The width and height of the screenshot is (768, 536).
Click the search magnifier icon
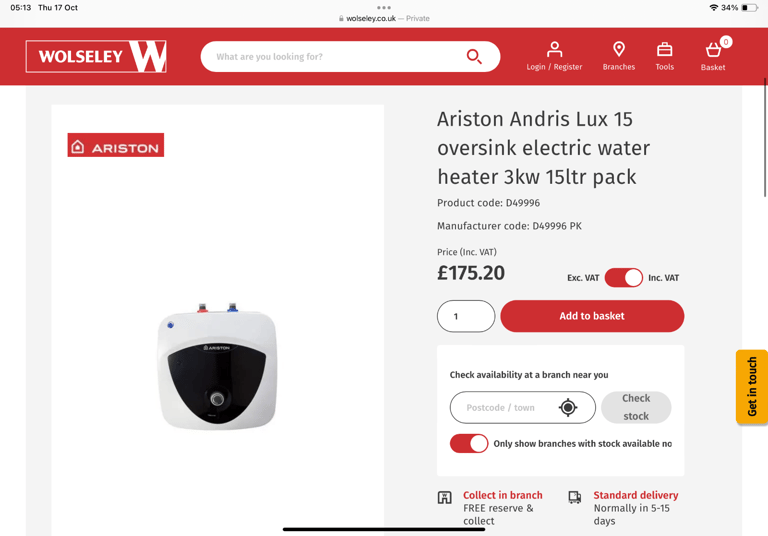point(474,56)
